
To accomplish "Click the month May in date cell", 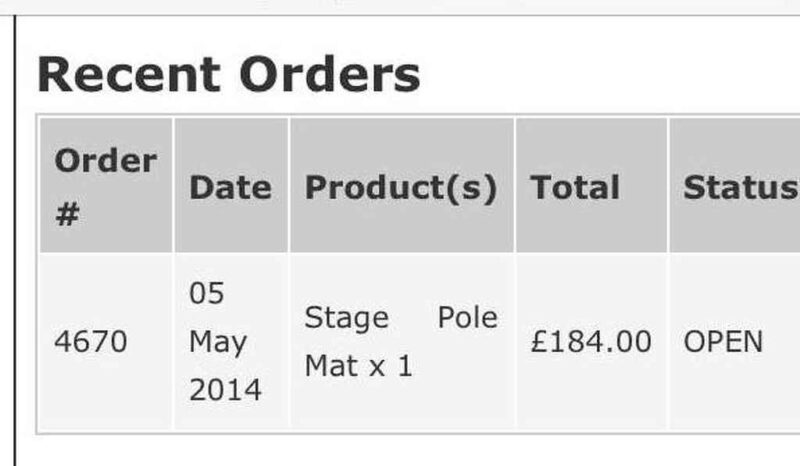I will tap(218, 342).
